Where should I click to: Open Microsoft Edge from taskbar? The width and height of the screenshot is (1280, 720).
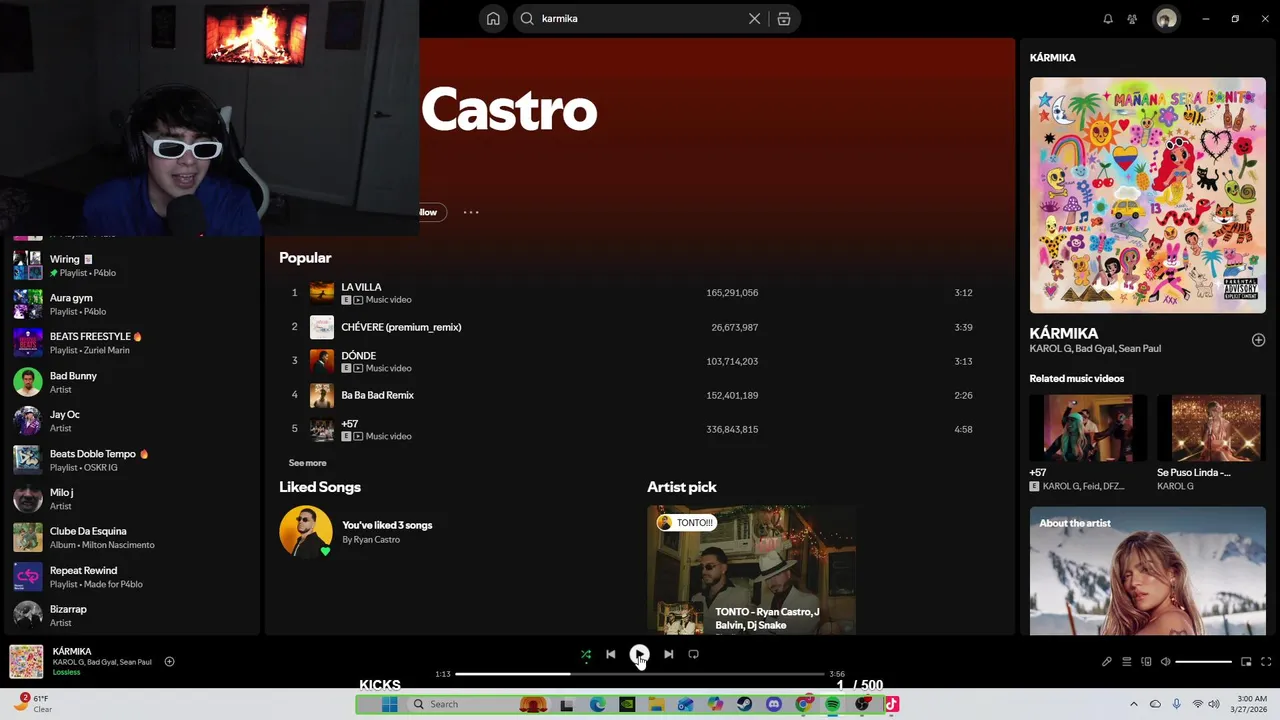[x=597, y=704]
